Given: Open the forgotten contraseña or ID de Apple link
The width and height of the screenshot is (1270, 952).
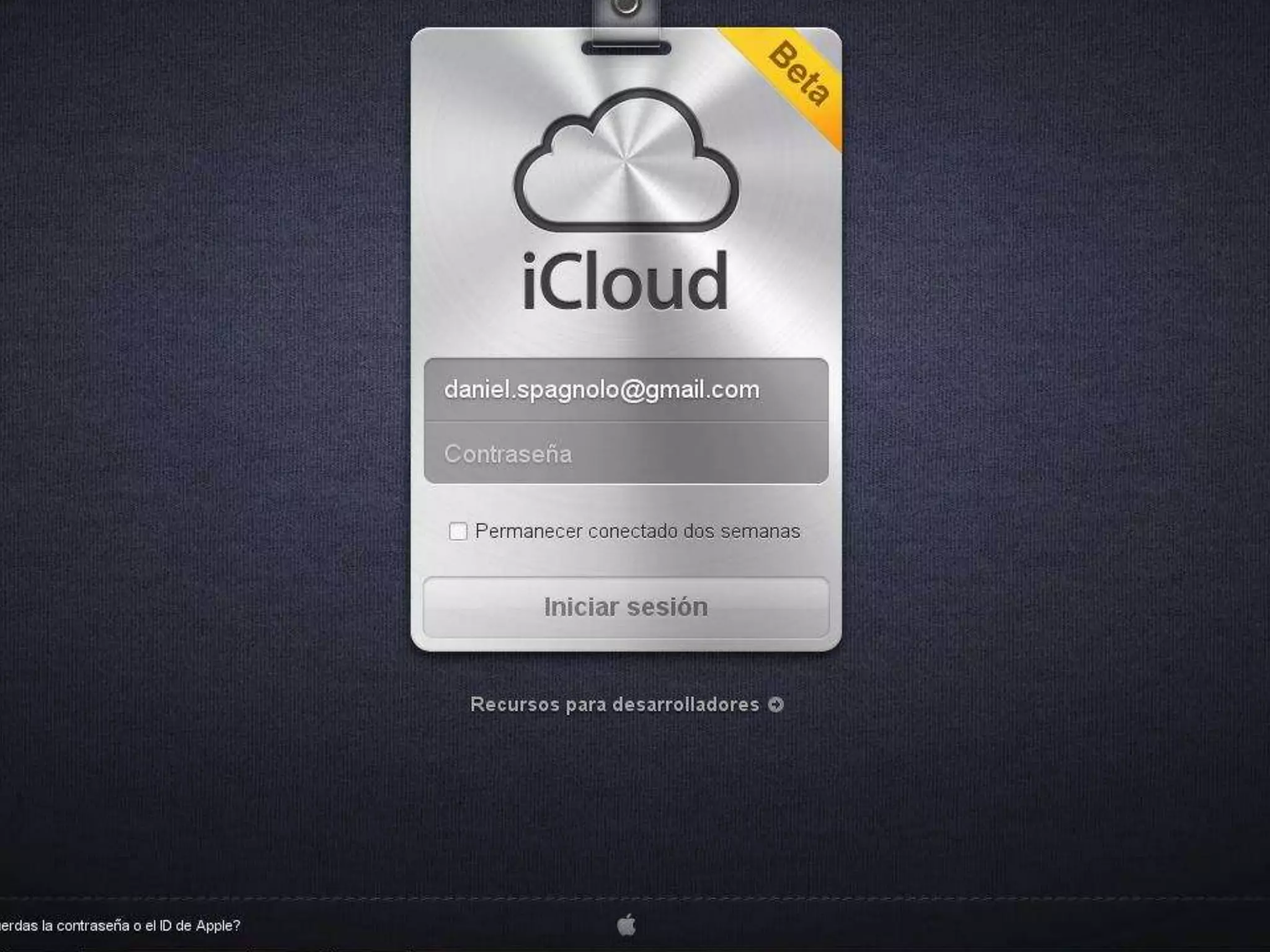Looking at the screenshot, I should click(x=120, y=925).
